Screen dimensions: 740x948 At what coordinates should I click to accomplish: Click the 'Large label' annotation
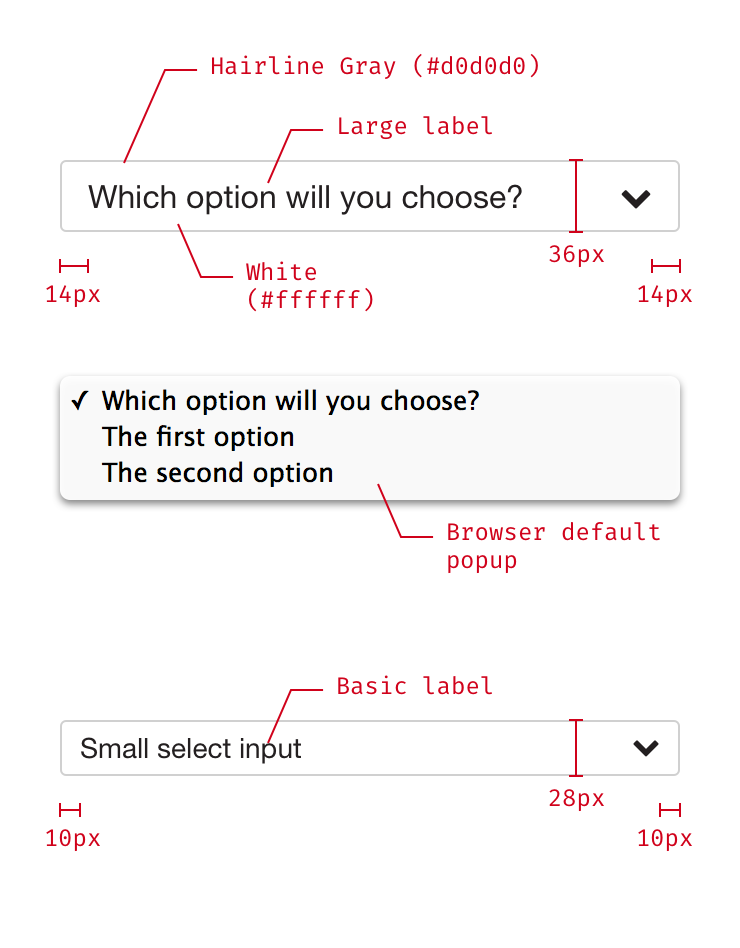tap(414, 127)
